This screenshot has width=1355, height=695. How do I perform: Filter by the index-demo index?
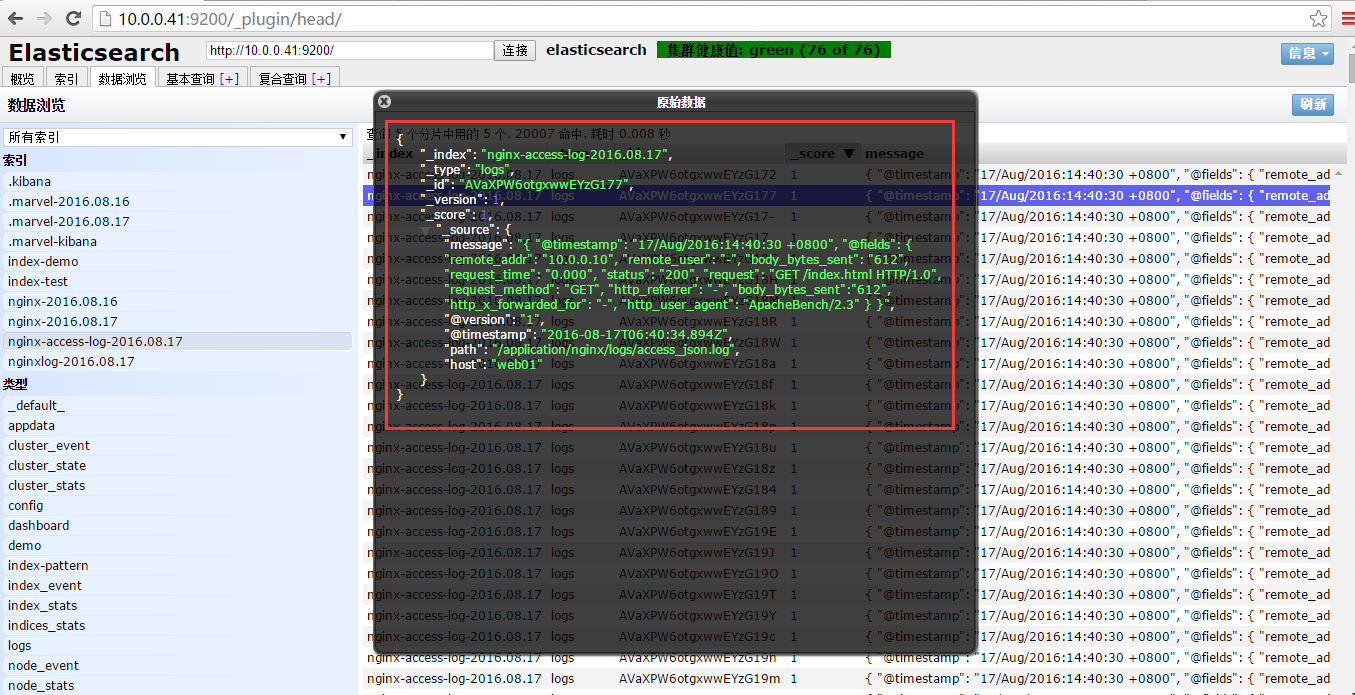tap(177, 261)
